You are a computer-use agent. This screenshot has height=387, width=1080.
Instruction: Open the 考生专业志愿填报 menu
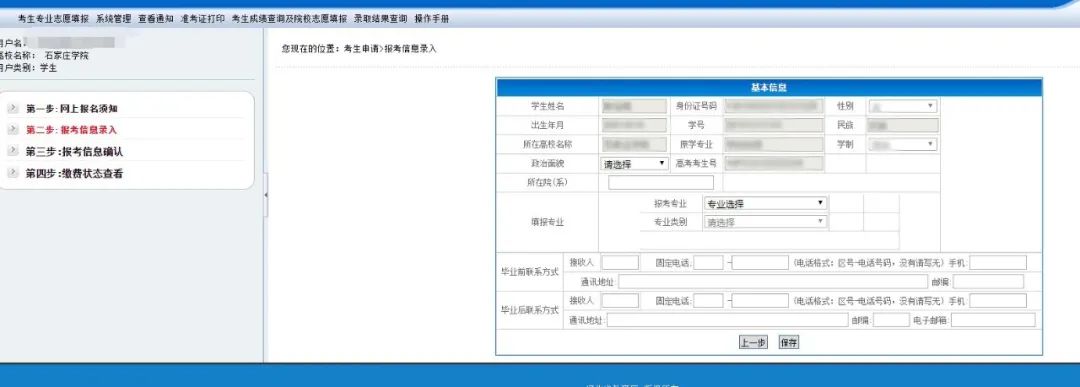tap(53, 19)
